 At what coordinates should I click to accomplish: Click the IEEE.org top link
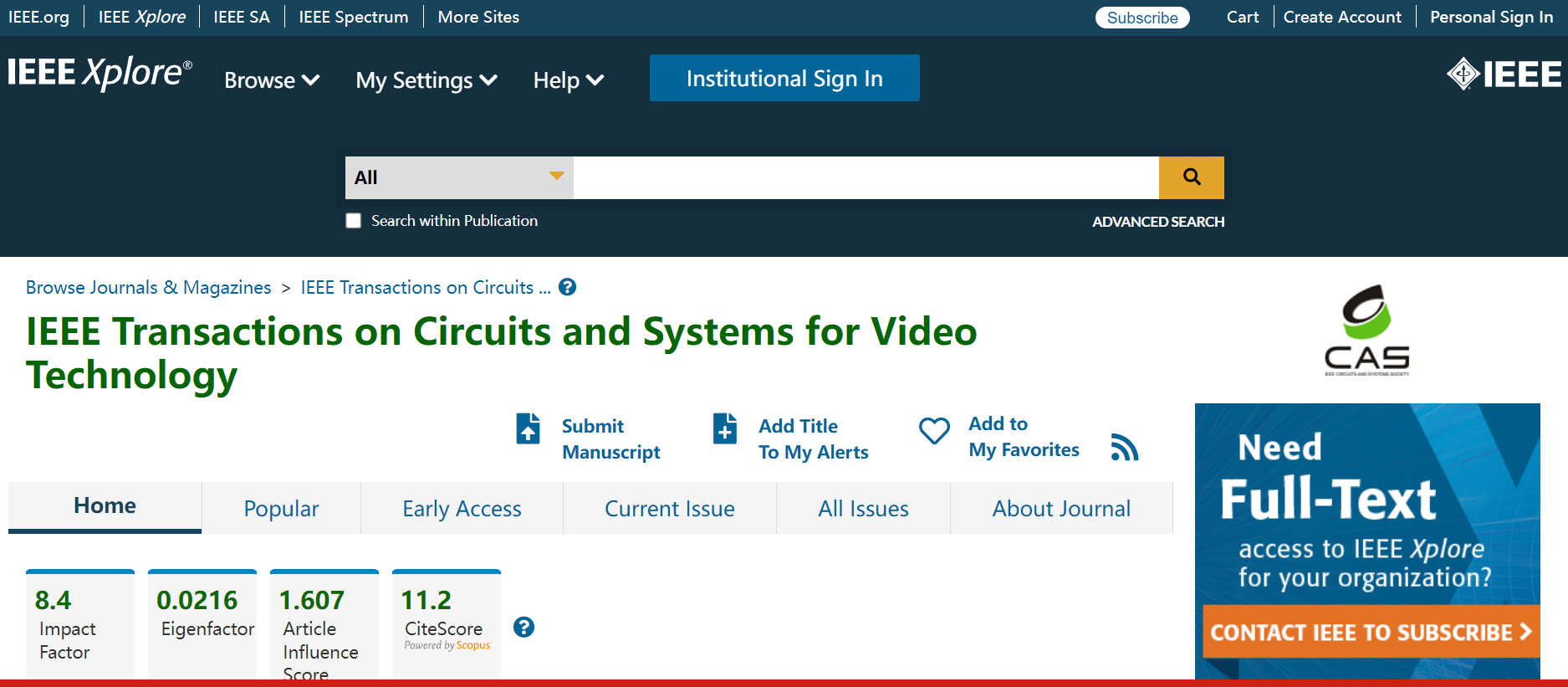(38, 17)
